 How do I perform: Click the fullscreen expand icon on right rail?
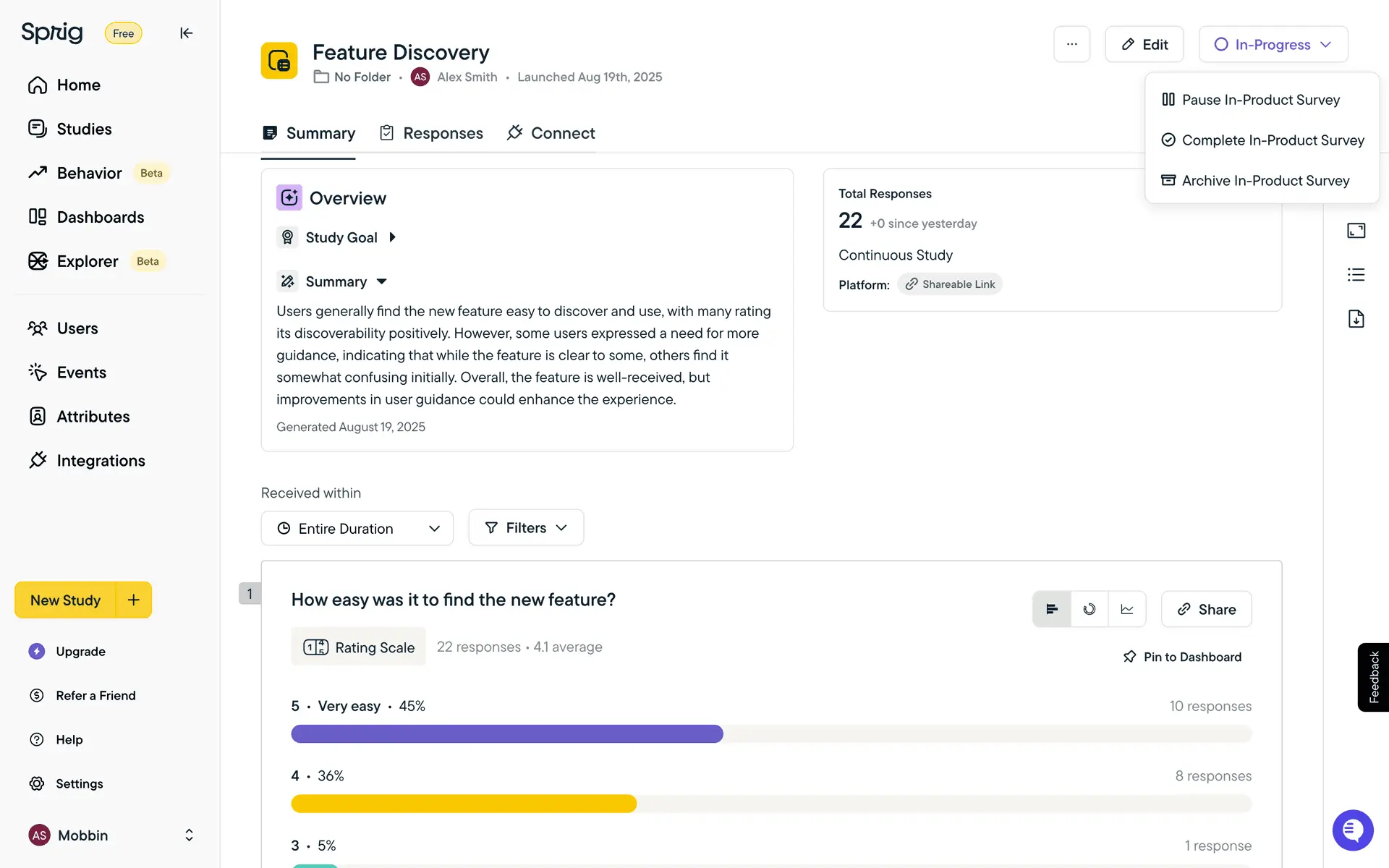[x=1356, y=231]
